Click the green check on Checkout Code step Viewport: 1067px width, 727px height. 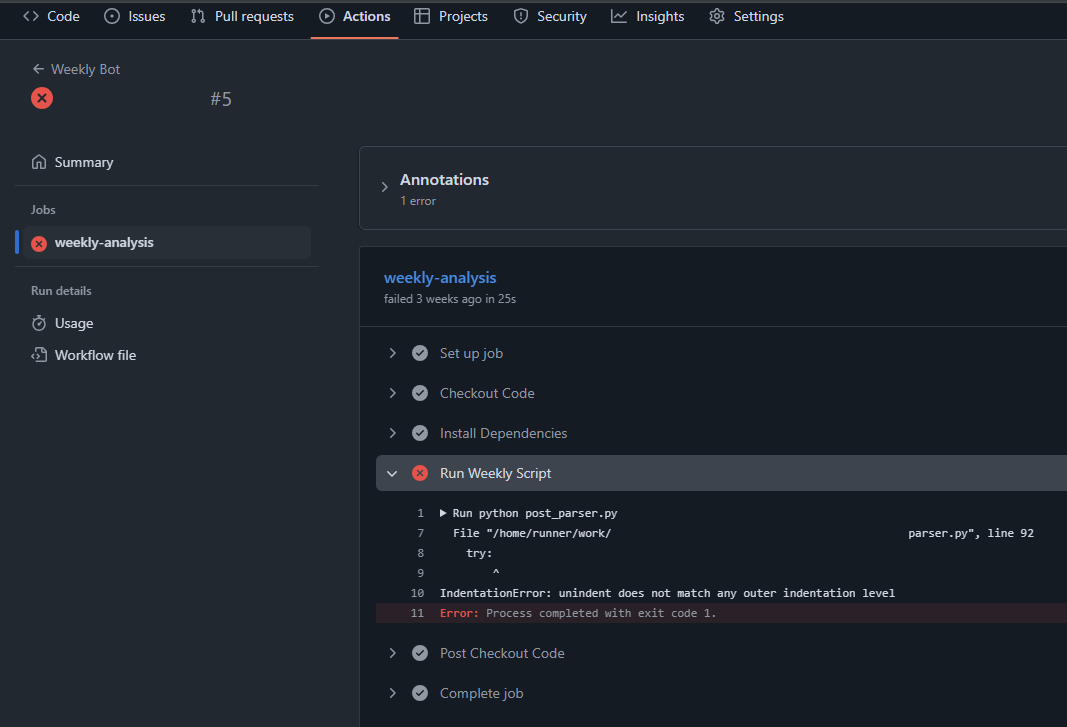click(420, 393)
